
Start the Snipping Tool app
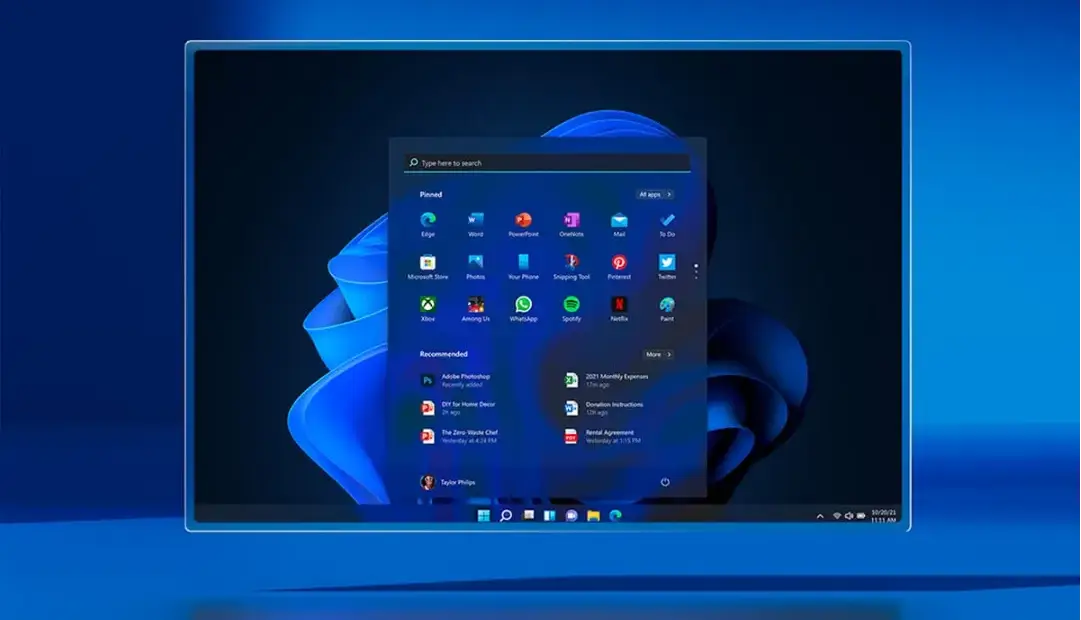tap(571, 263)
